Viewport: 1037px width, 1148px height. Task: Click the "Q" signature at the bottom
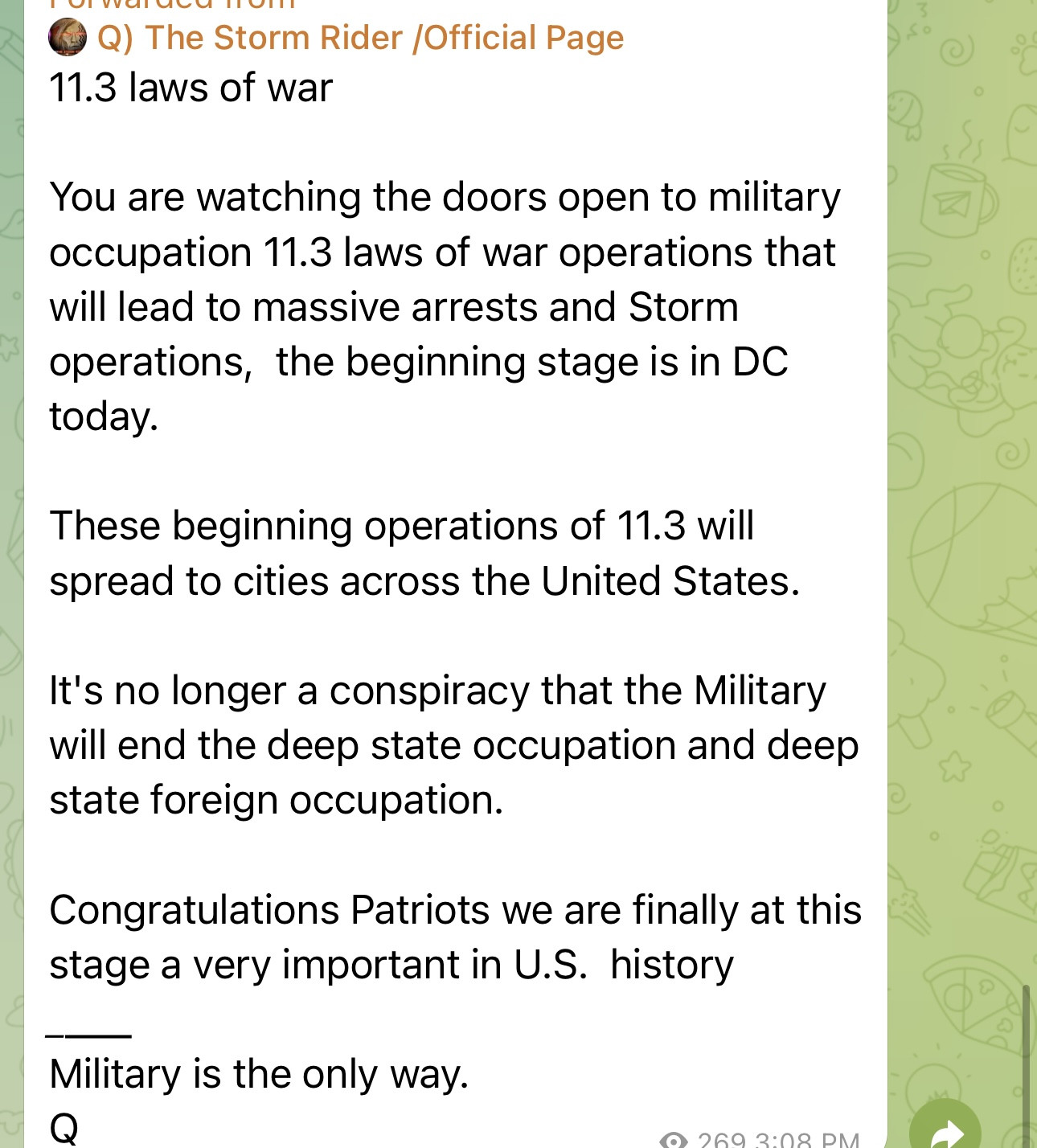coord(64,1127)
